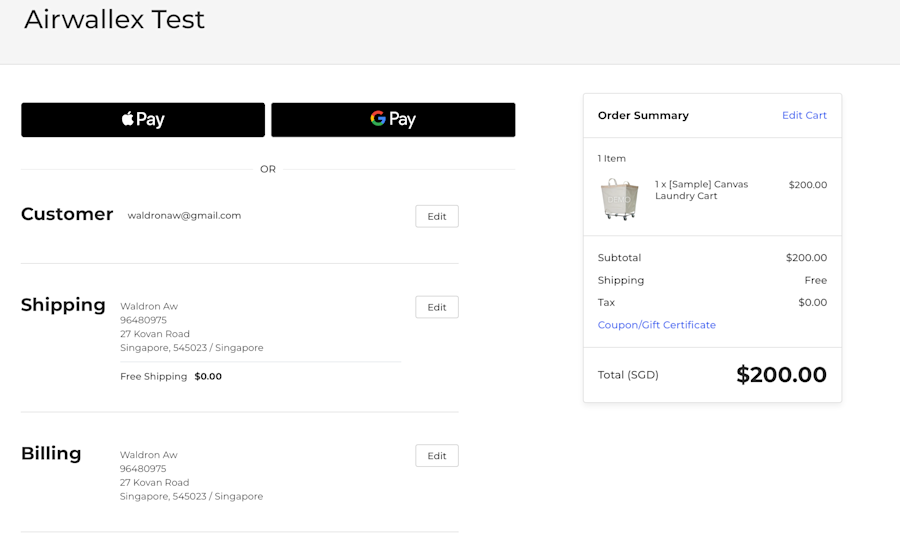Pay with the Google Pay button

[393, 120]
